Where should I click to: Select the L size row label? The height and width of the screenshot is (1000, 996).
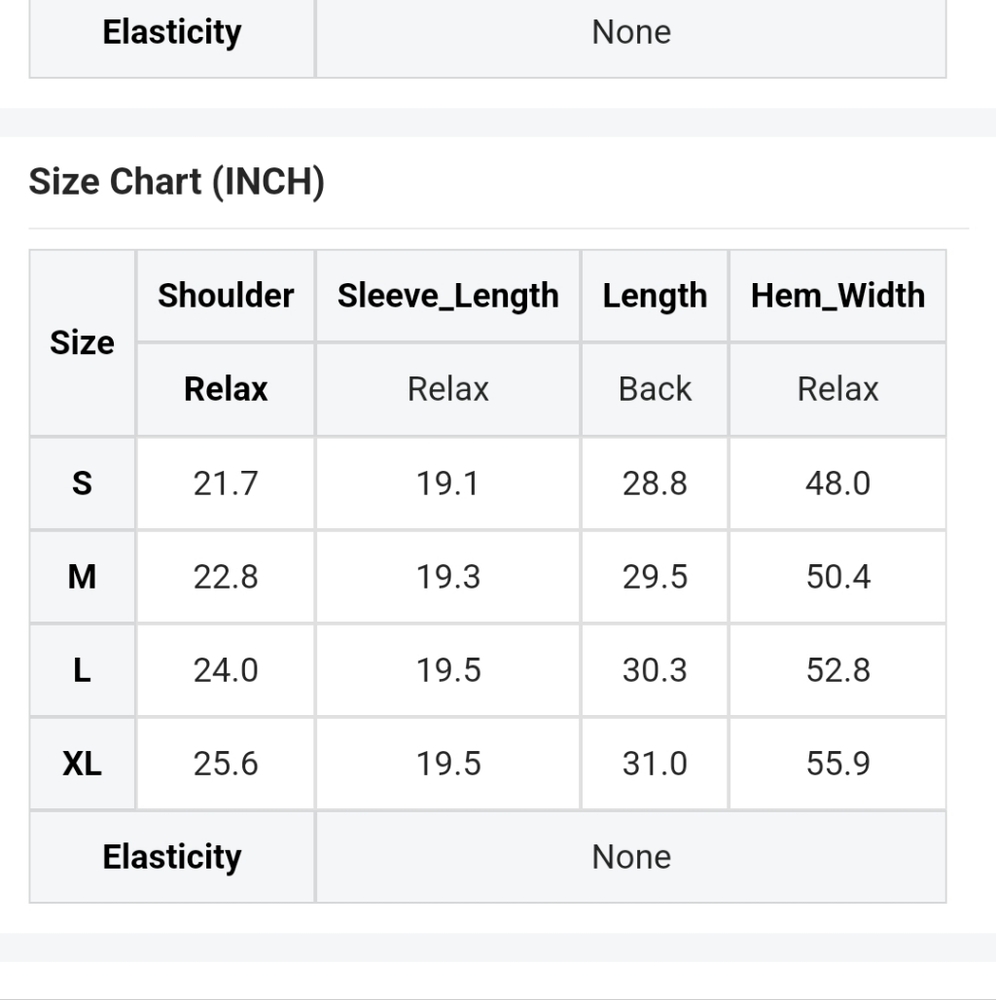click(82, 670)
